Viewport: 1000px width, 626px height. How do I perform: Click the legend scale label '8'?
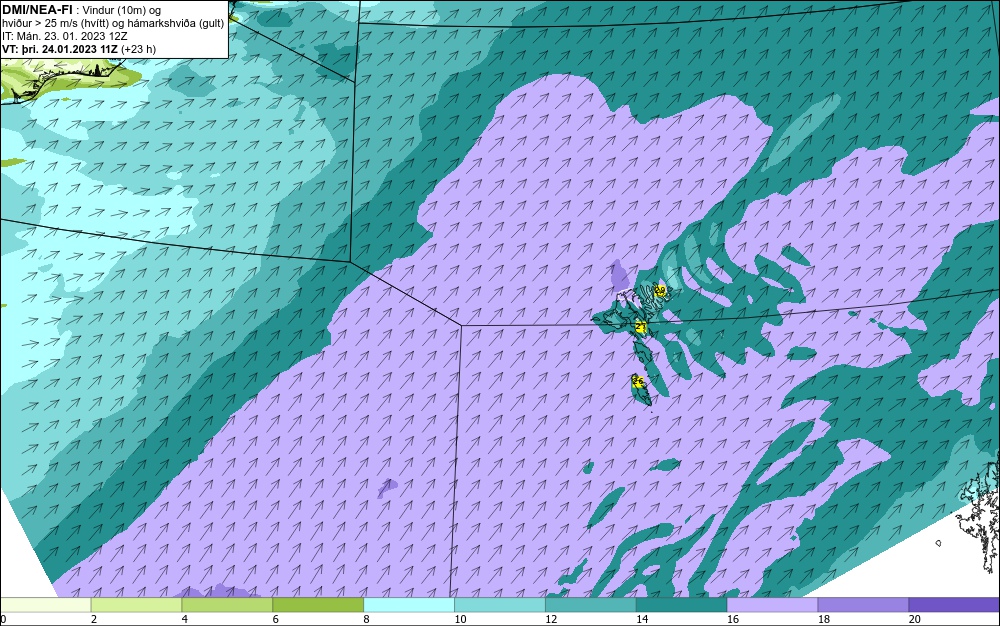(x=367, y=619)
